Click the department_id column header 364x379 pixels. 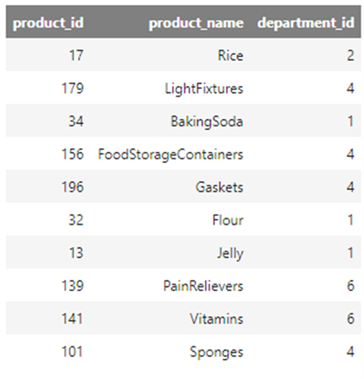tap(306, 23)
